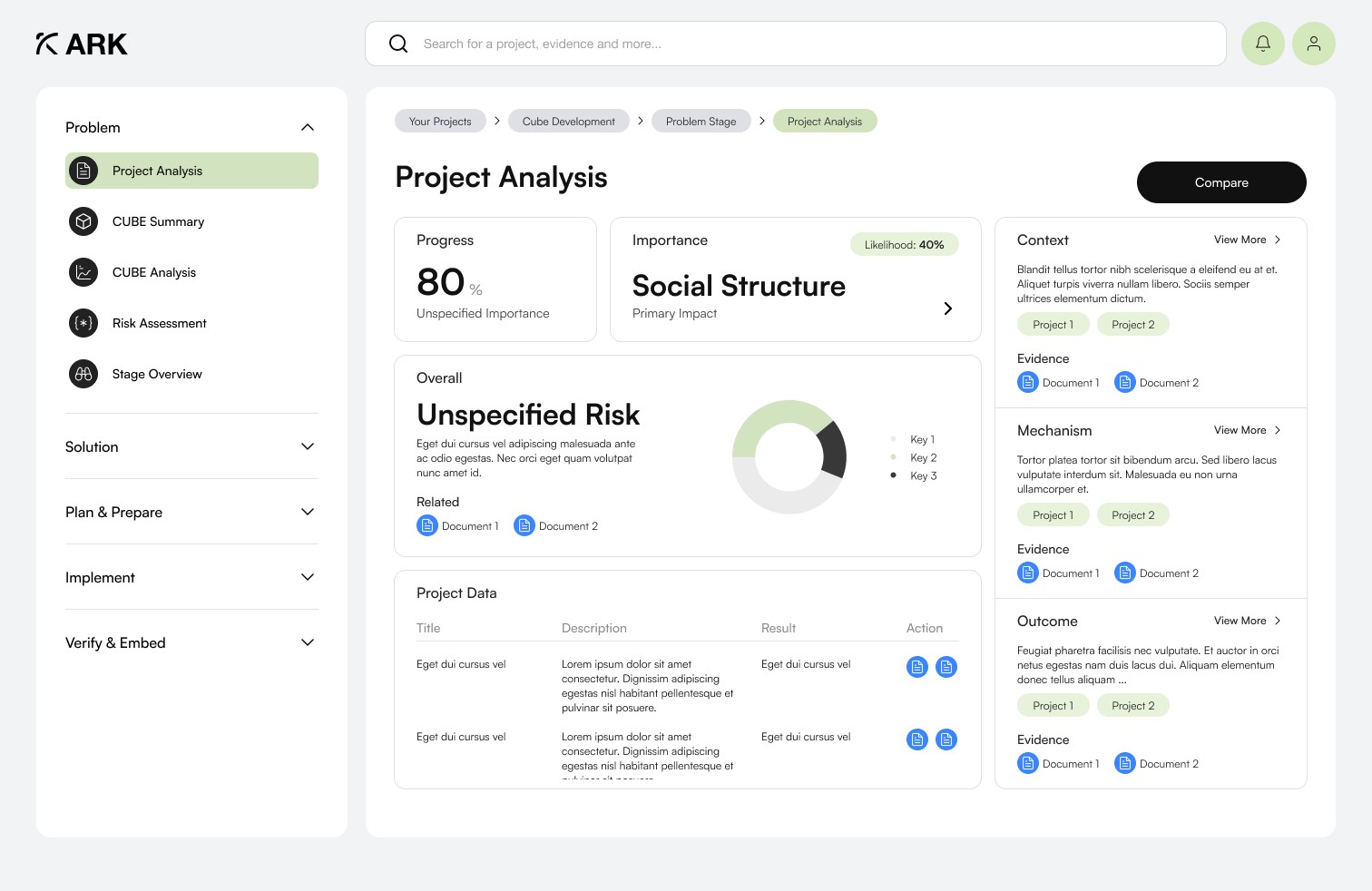Open Document 1 icon in Outcome Evidence

coord(1028,763)
